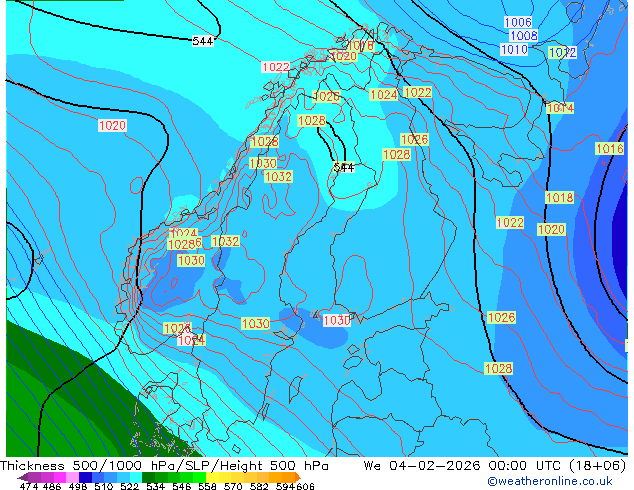Click the 522 legend value
Viewport: 634px width, 490px height.
coord(129,486)
